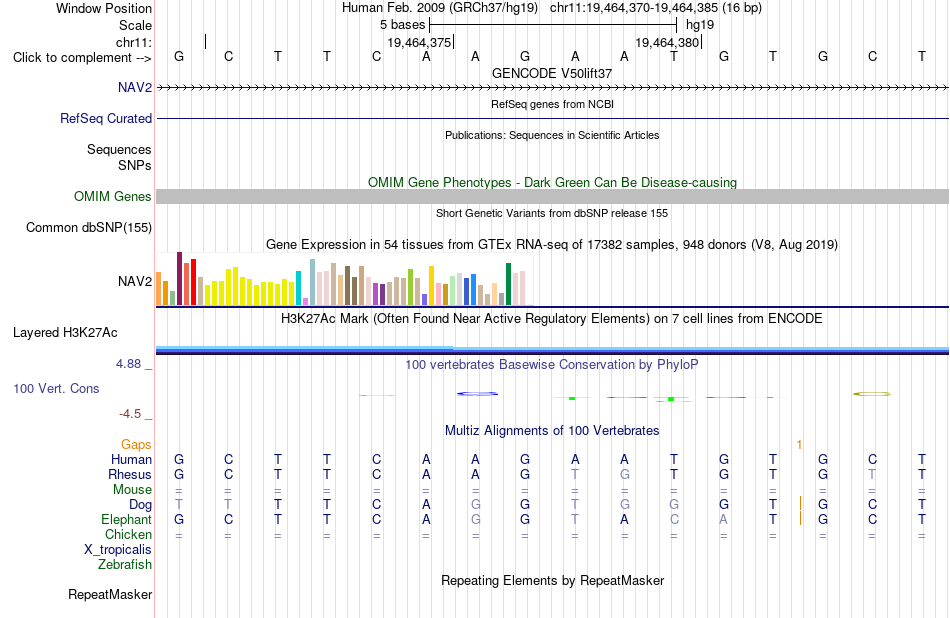Viewport: 950px width, 618px height.
Task: Click the 'Elephant' alignment row label
Action: coord(126,520)
